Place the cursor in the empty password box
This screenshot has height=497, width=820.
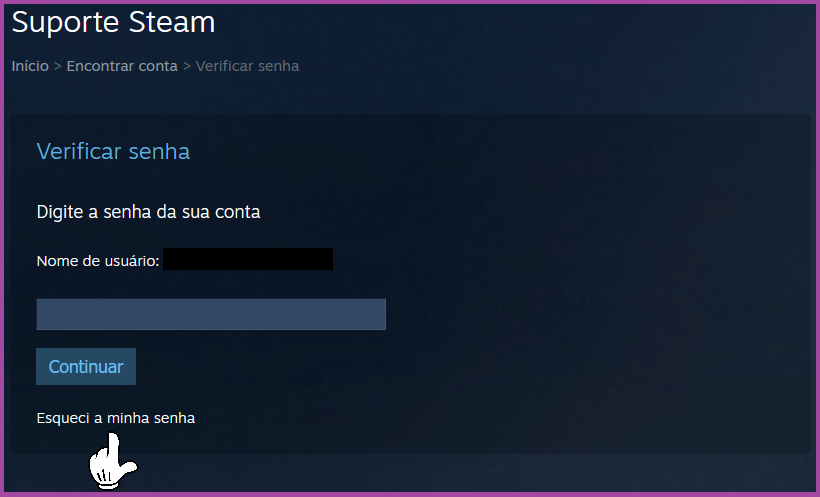[x=211, y=314]
